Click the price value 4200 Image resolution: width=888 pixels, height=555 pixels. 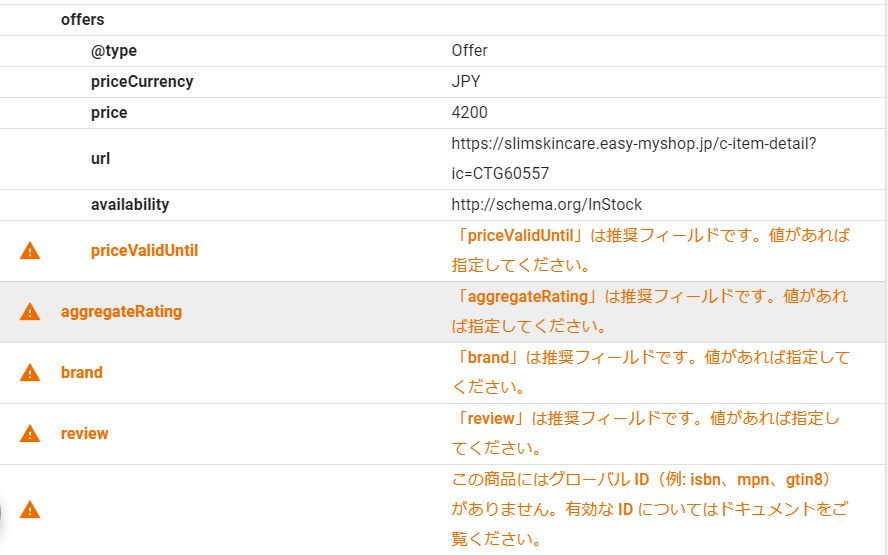tap(469, 112)
